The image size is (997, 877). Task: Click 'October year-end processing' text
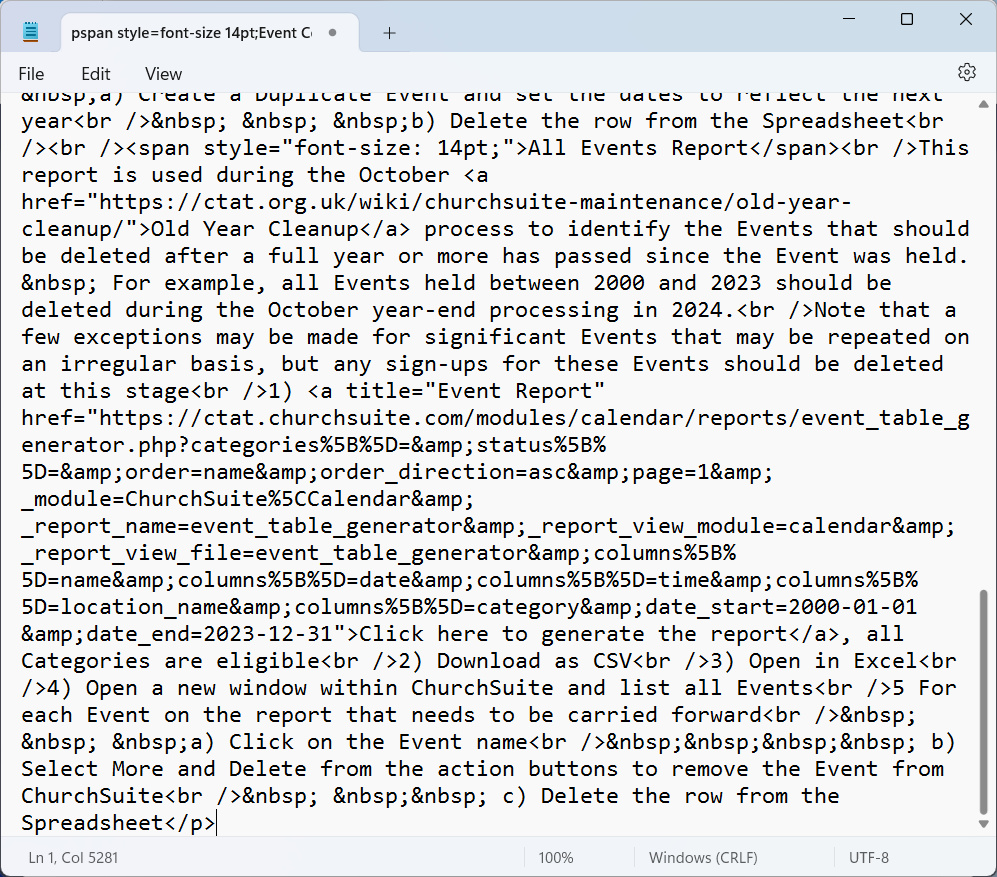point(443,310)
